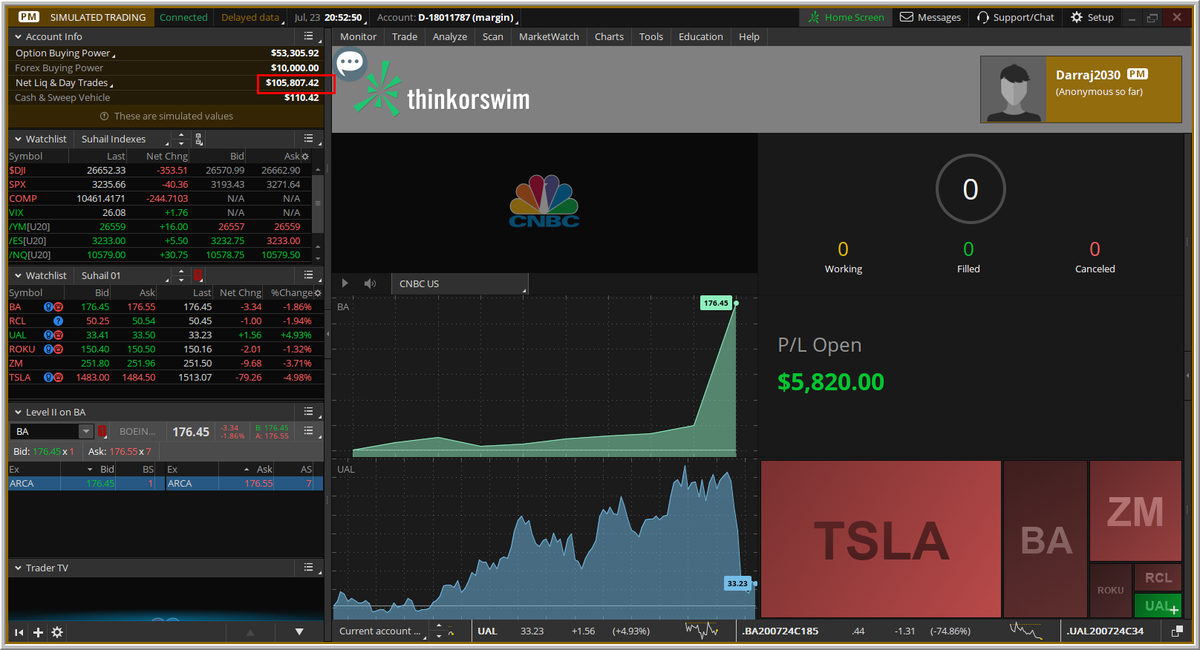
Task: Open the Trader TV panel menu icon
Action: pyautogui.click(x=309, y=567)
